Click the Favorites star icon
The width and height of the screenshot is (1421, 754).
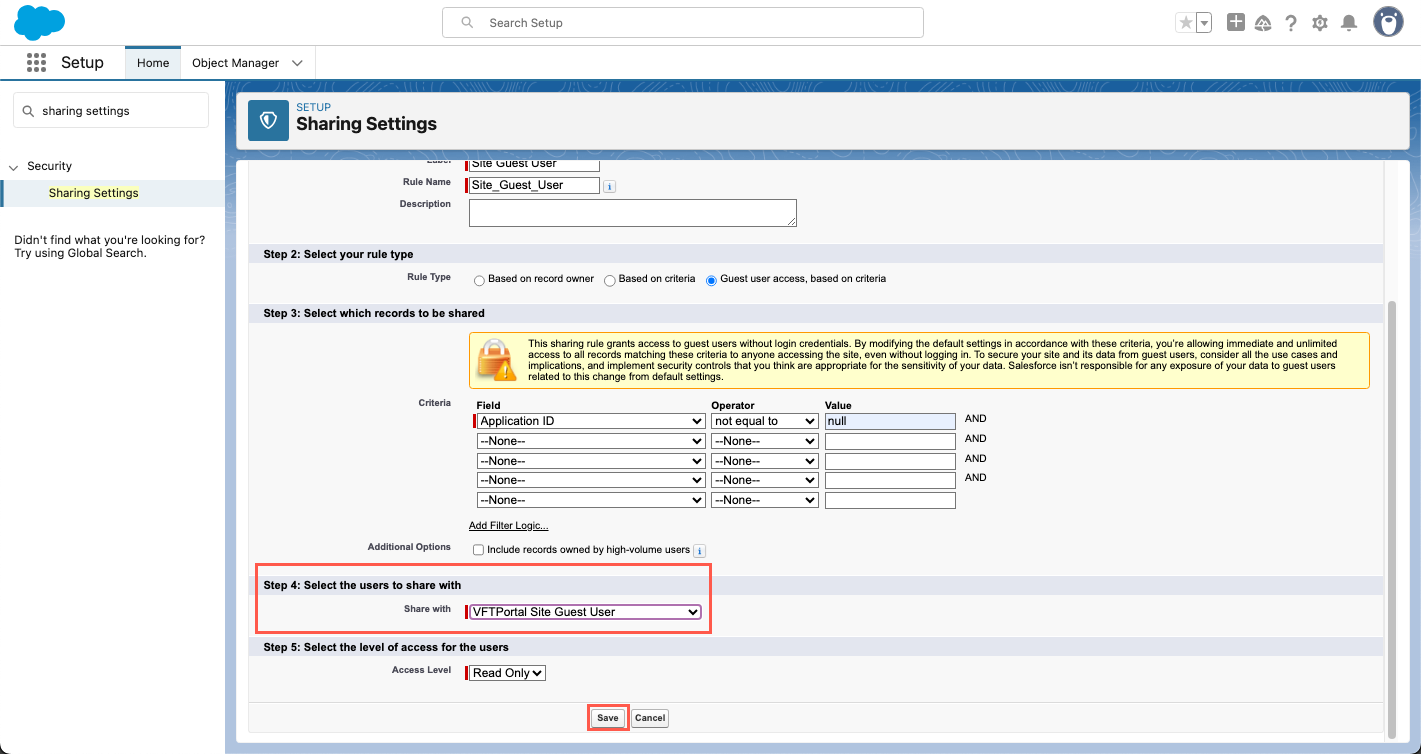1186,23
